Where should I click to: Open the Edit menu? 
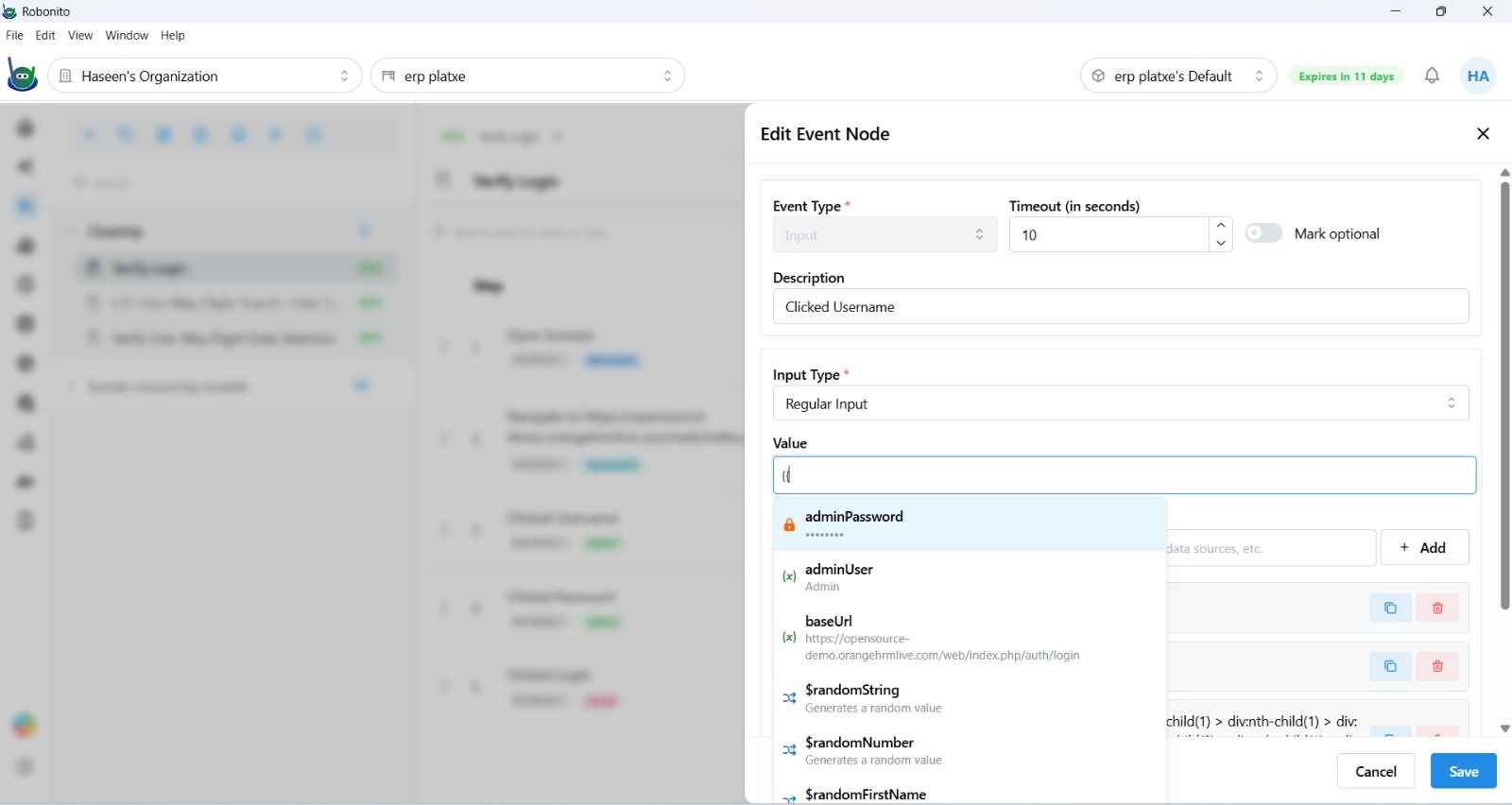[x=45, y=35]
